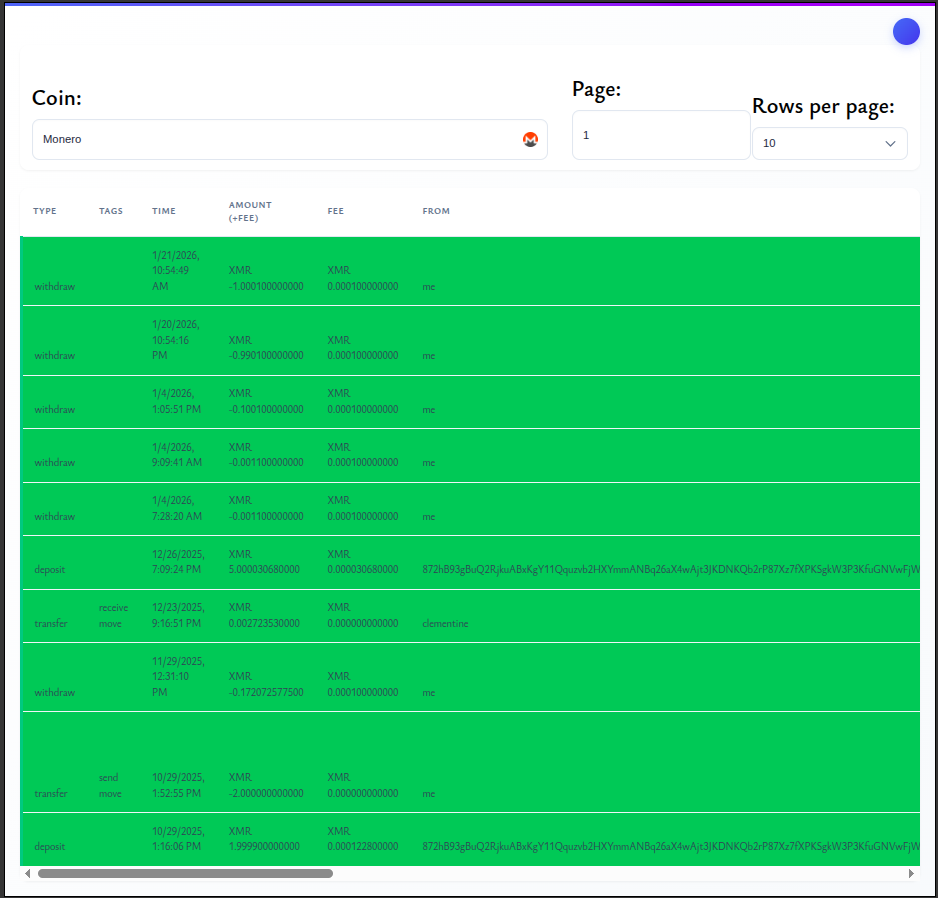This screenshot has width=938, height=898.
Task: Click the Page number input field
Action: [660, 135]
